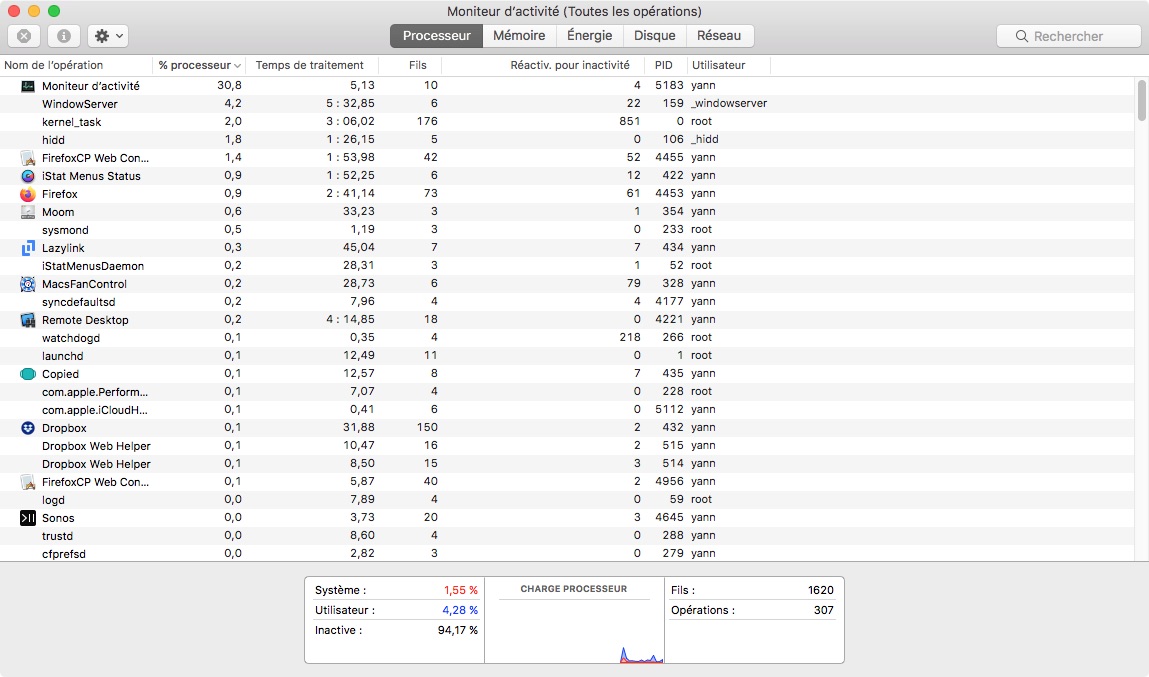Click the Copied app icon
This screenshot has width=1149, height=677.
(x=28, y=374)
